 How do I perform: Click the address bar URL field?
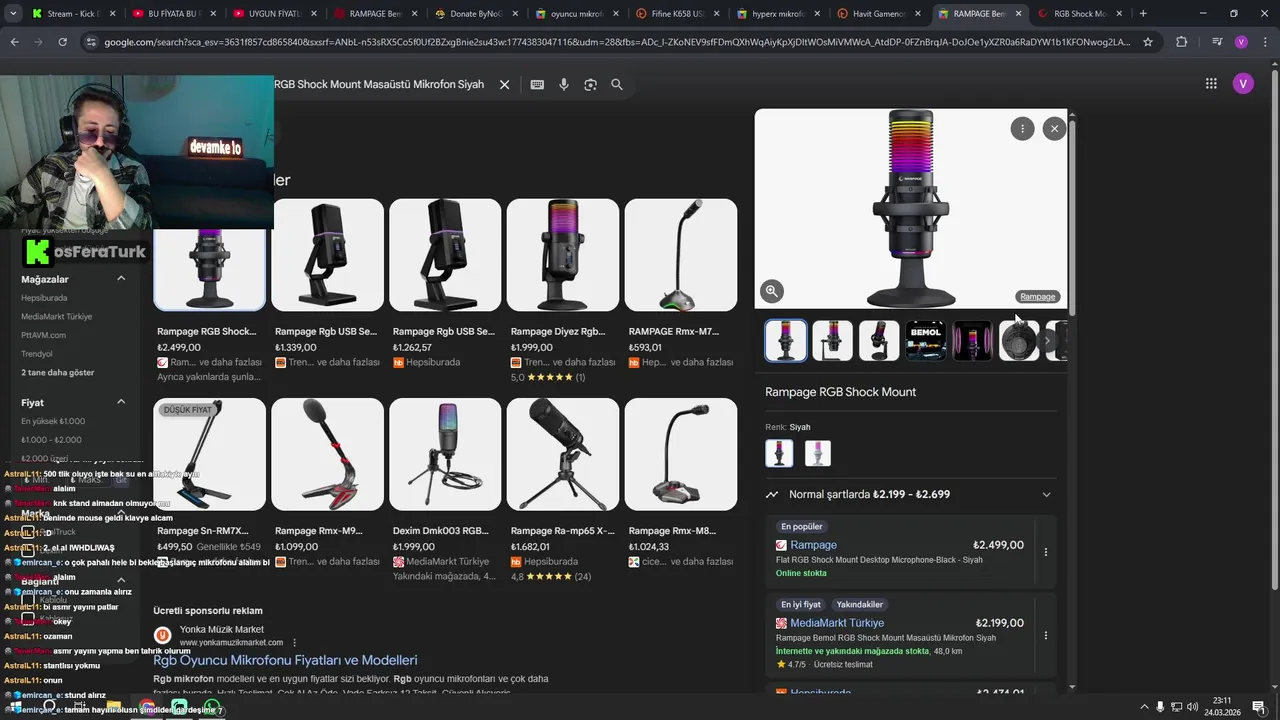coord(617,42)
